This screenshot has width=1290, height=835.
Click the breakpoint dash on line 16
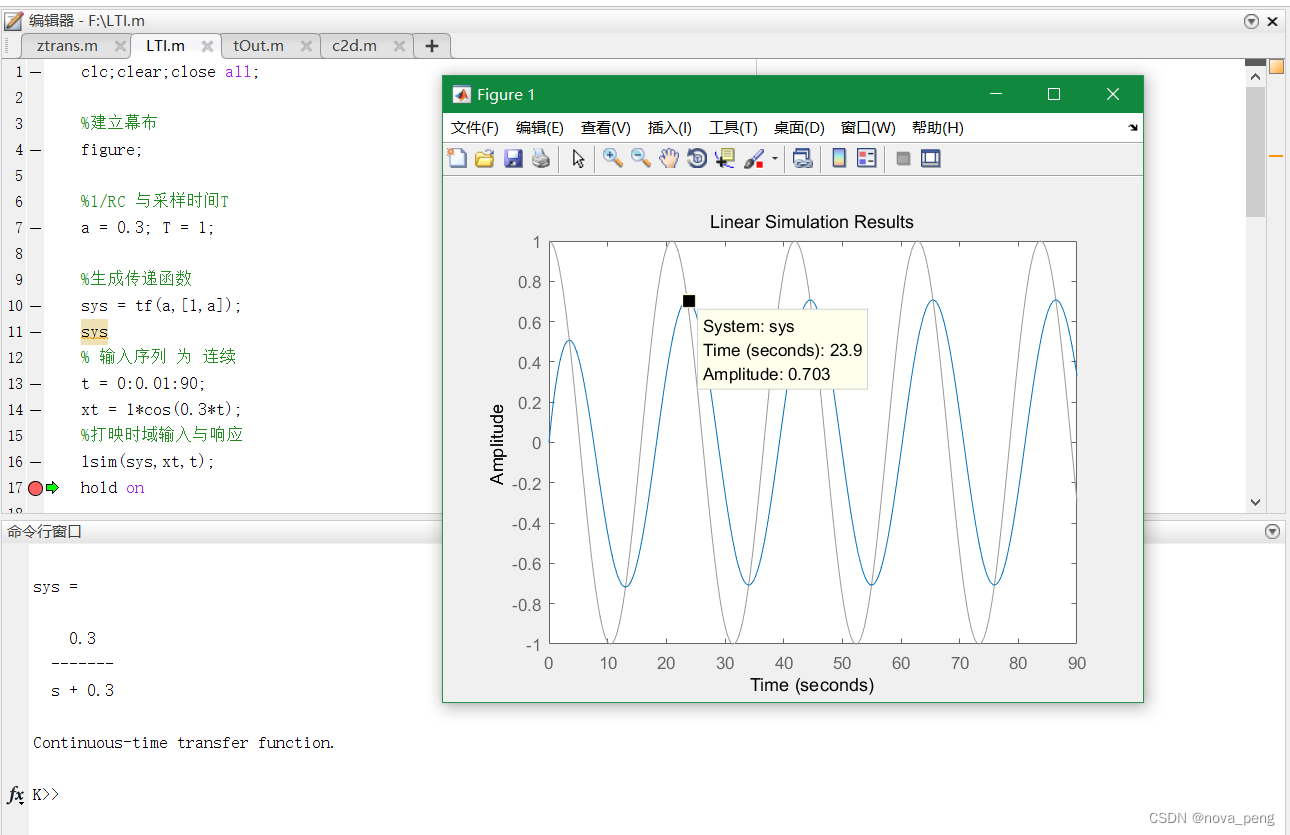36,462
